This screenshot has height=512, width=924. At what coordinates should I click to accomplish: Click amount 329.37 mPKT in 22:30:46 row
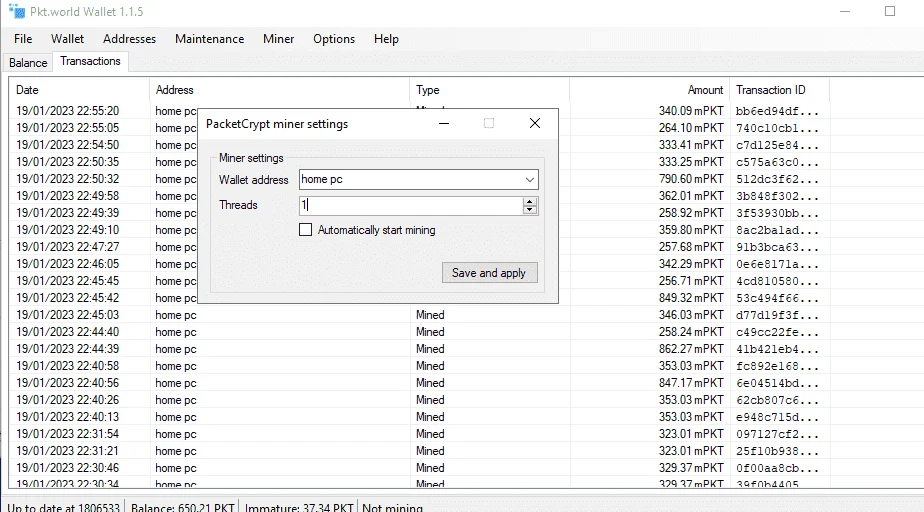[691, 468]
